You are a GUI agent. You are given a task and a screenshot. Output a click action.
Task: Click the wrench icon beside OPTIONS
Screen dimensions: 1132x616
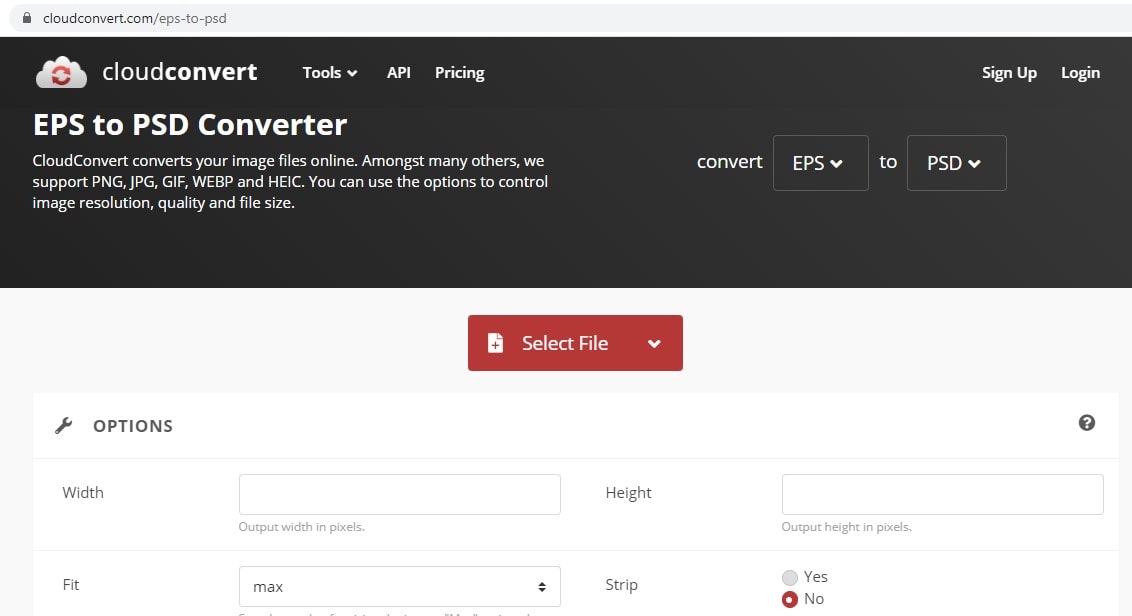tap(64, 425)
